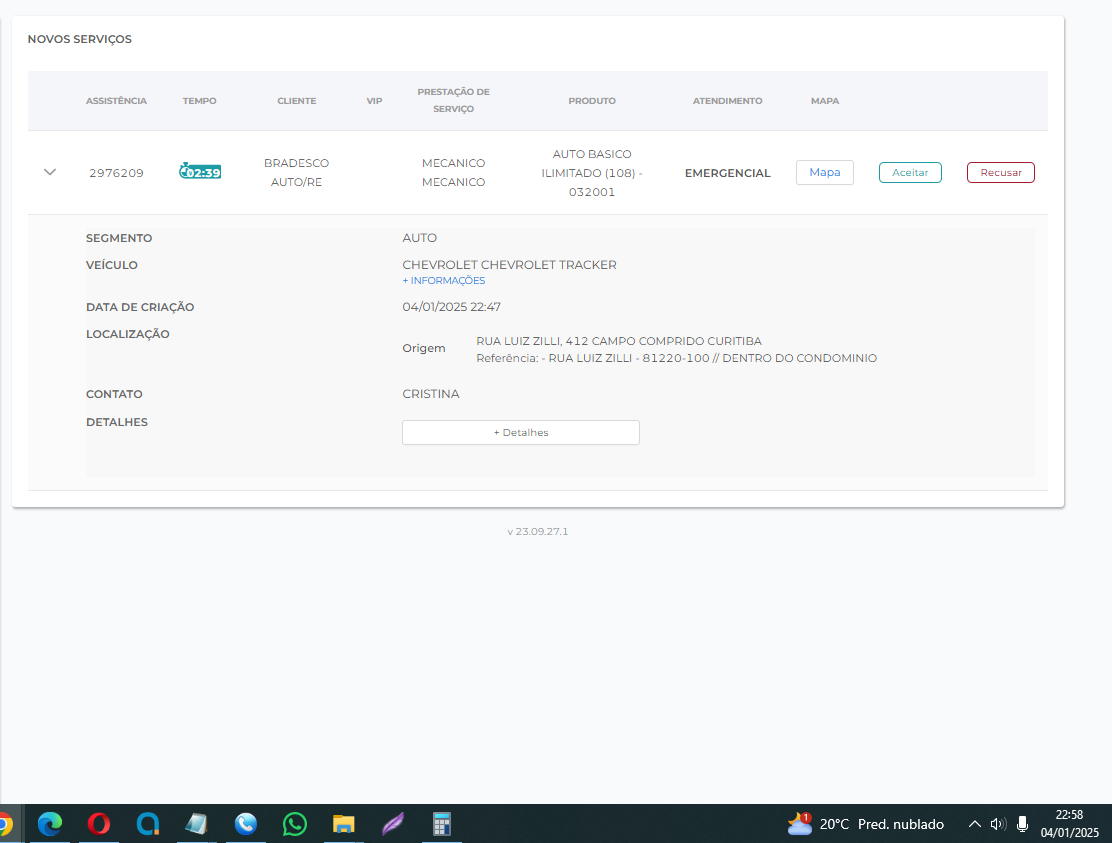Click the microphone icon in system tray
The width and height of the screenshot is (1112, 843).
click(1022, 824)
